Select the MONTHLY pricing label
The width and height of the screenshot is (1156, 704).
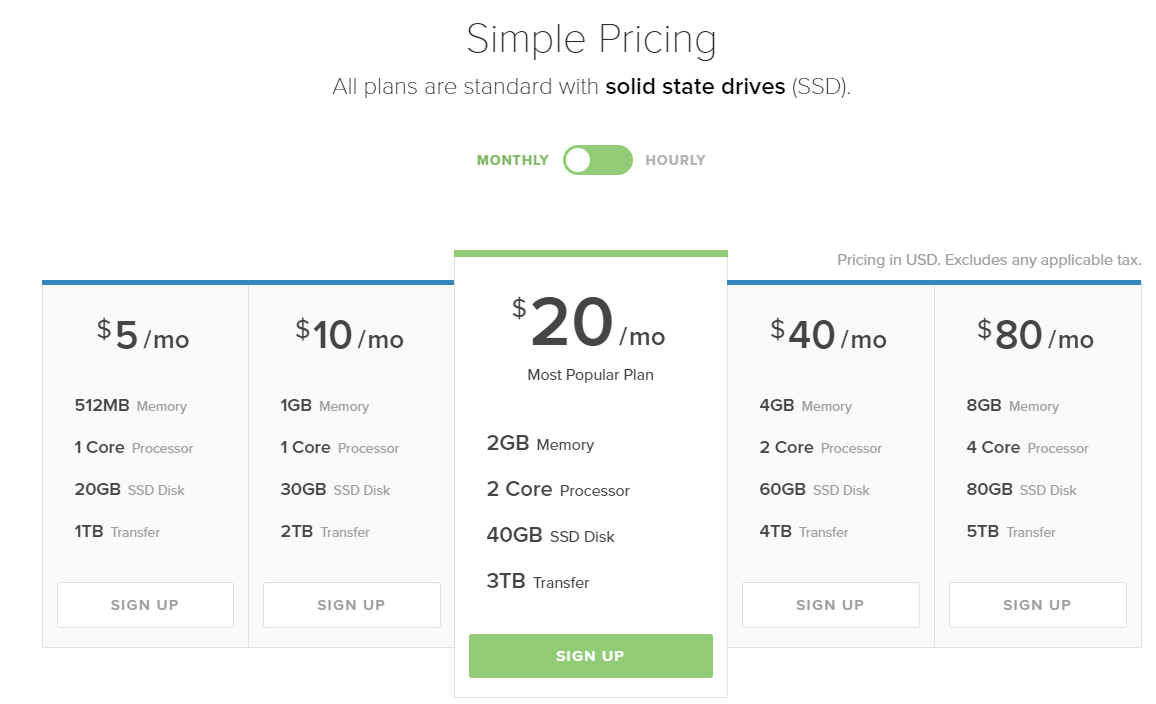coord(512,160)
